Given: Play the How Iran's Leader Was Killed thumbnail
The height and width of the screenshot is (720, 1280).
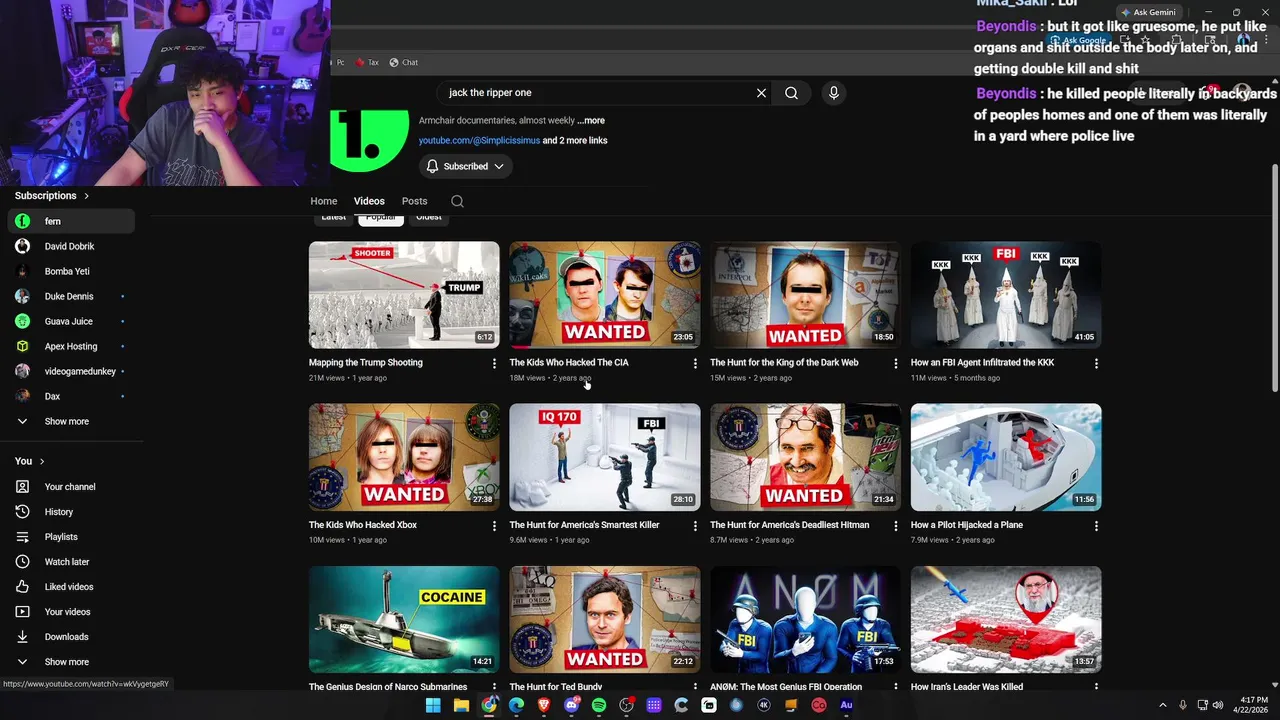Looking at the screenshot, I should 1006,619.
